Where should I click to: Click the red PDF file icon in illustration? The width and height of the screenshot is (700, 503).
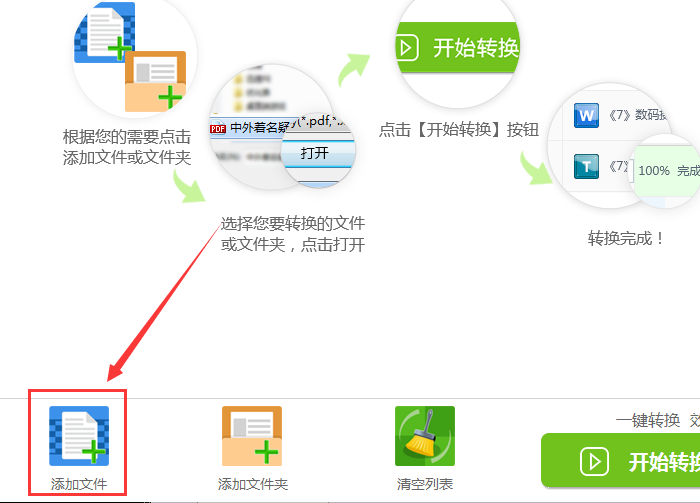tap(218, 129)
